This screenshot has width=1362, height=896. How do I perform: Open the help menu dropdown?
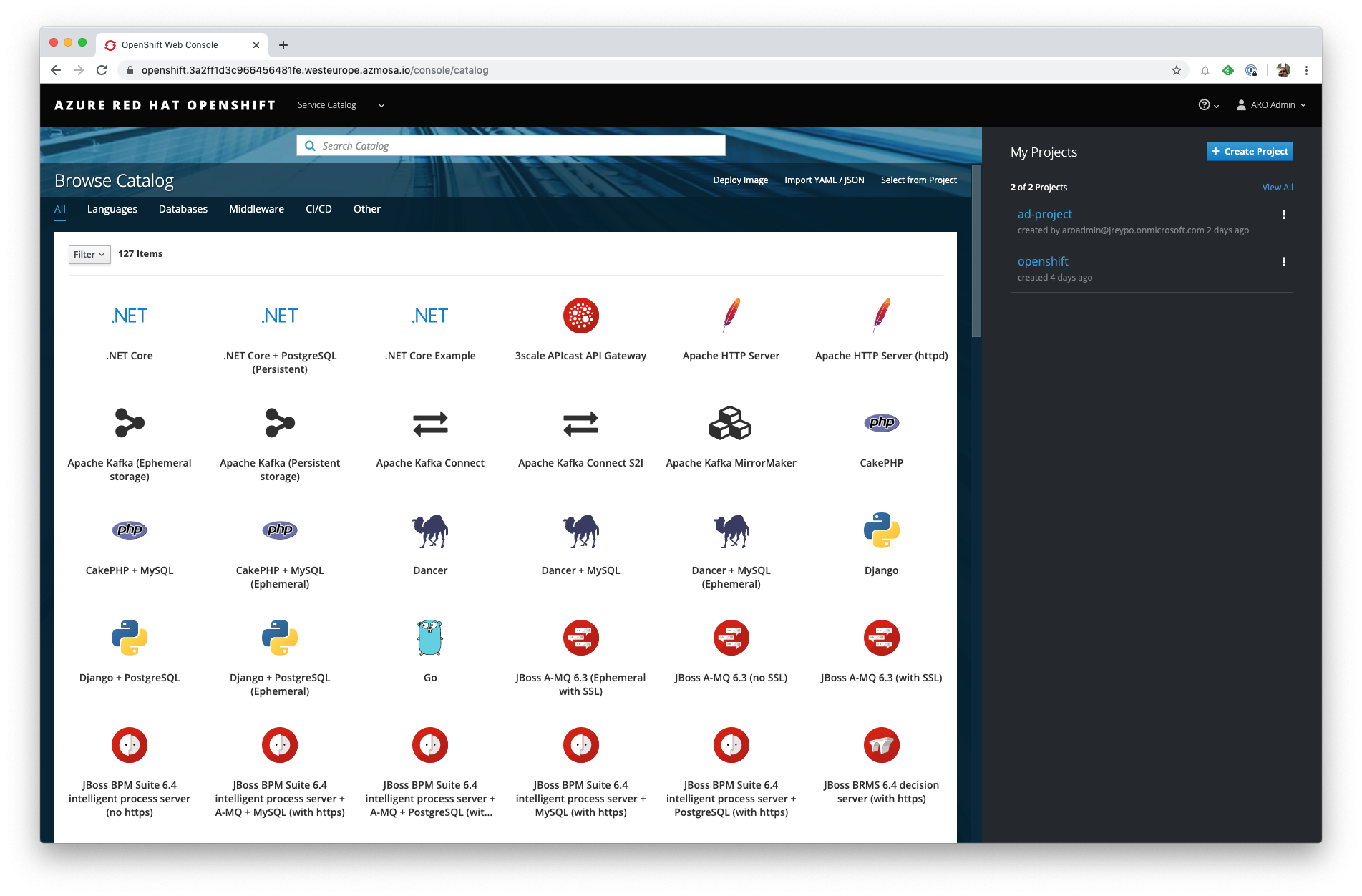pyautogui.click(x=1208, y=105)
